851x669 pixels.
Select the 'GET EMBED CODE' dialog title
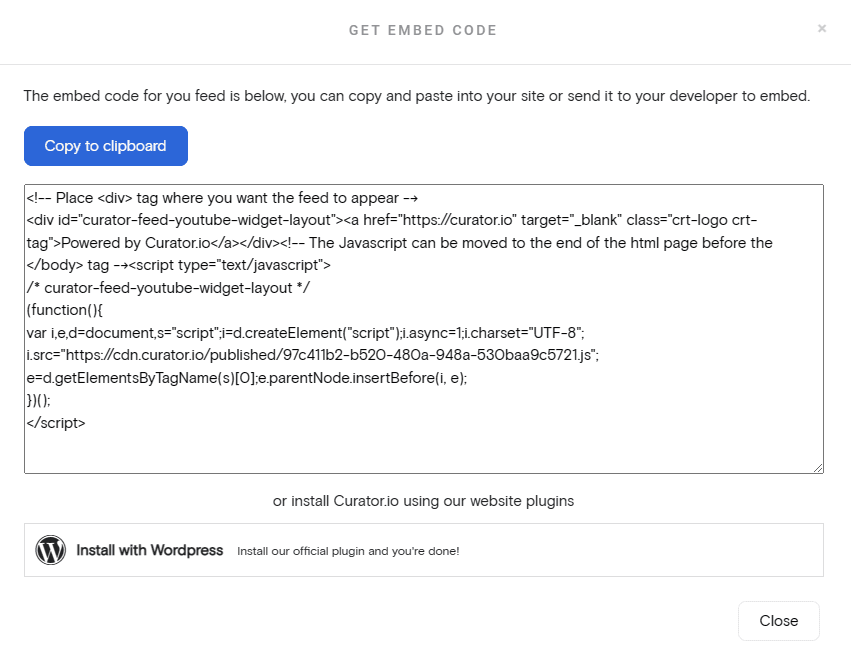[x=423, y=30]
